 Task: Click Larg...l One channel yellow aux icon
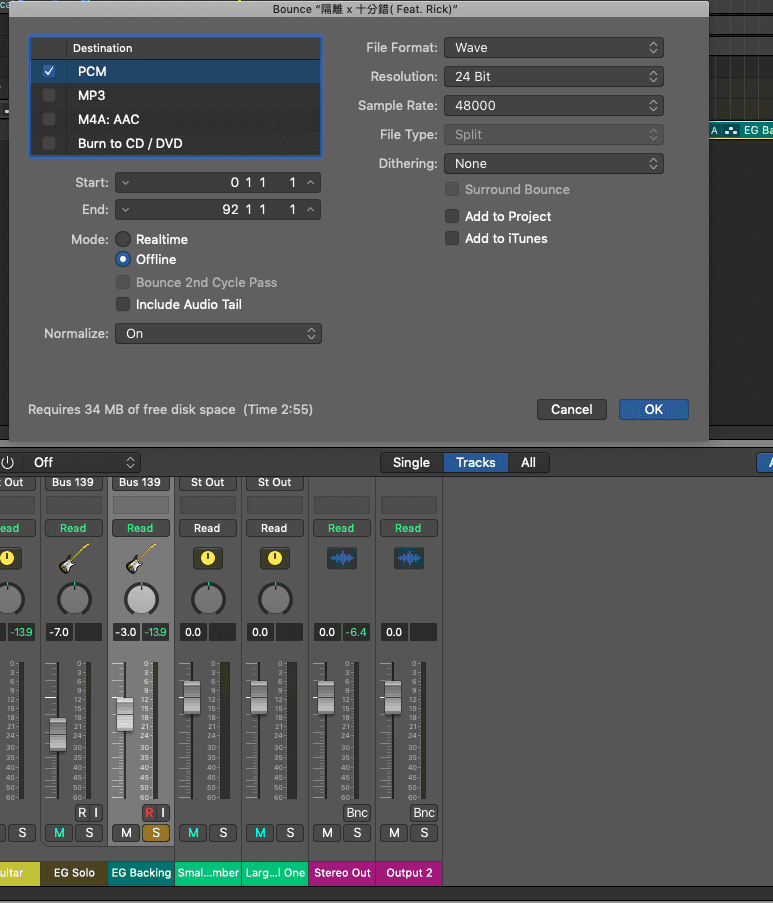275,558
